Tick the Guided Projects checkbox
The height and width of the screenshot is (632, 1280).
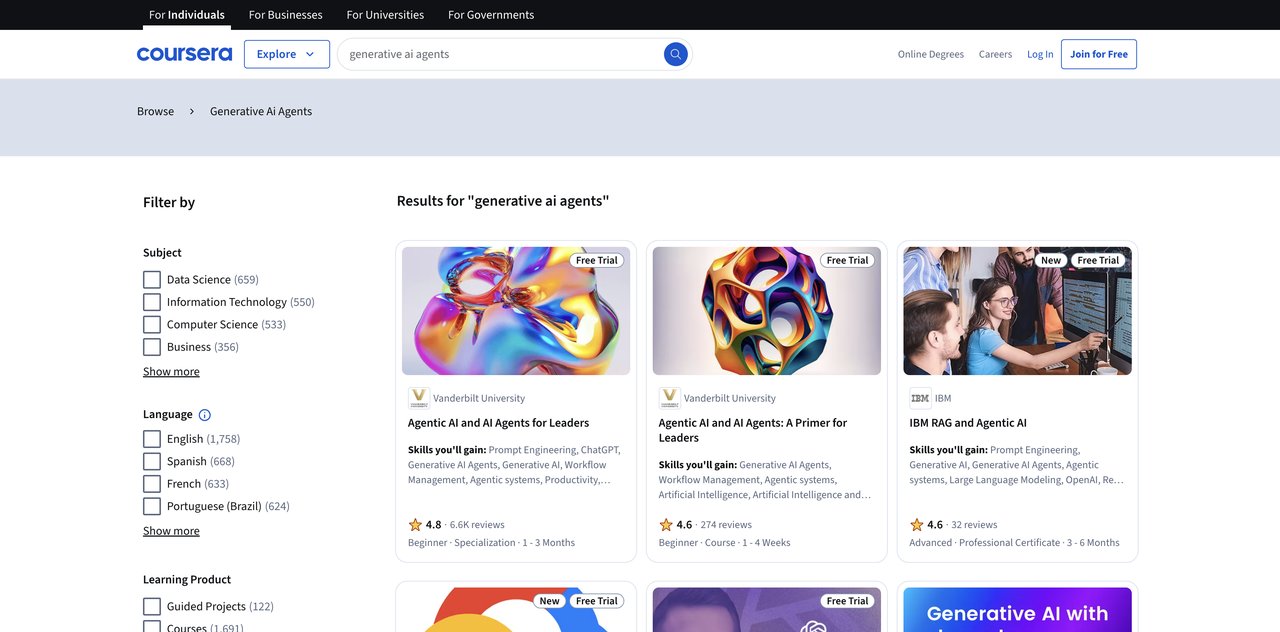[x=152, y=606]
